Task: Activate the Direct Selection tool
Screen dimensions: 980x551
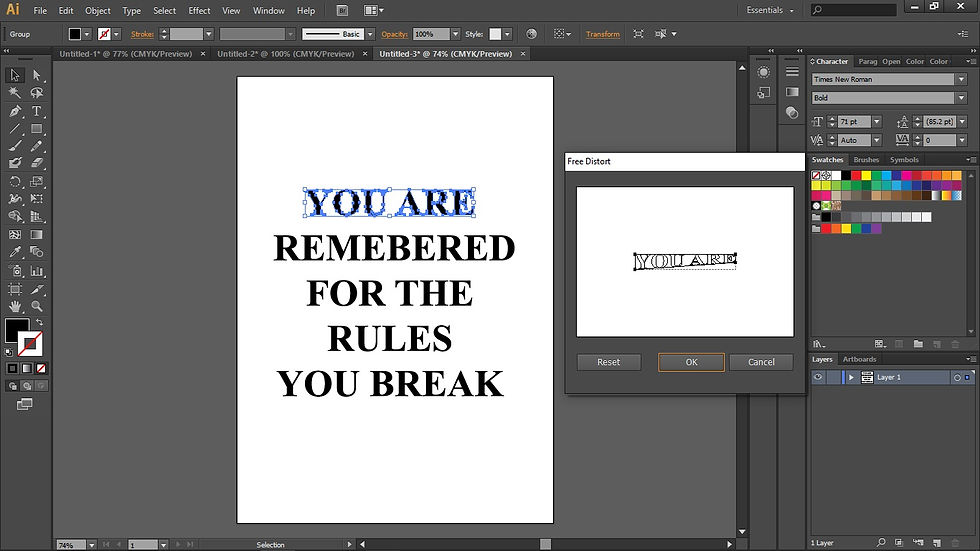Action: (x=37, y=75)
